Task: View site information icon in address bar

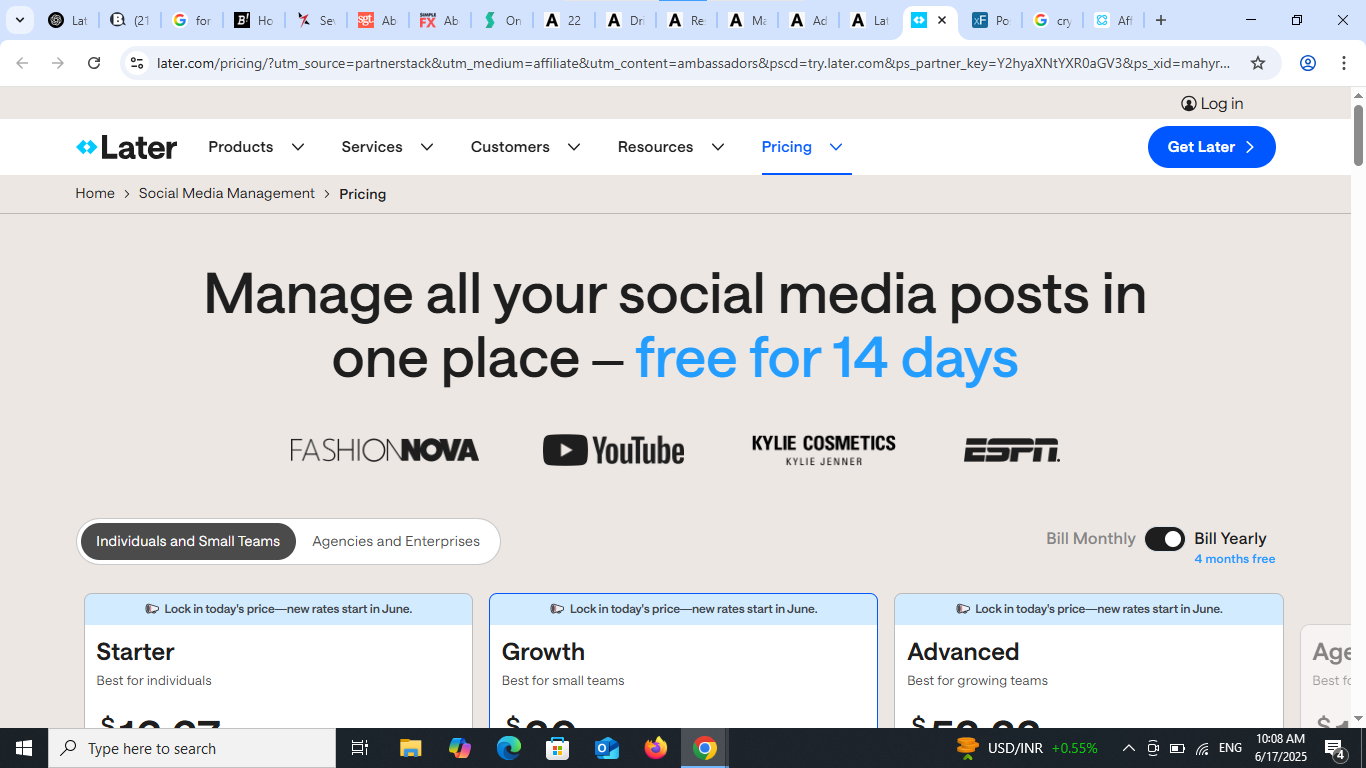Action: (137, 63)
